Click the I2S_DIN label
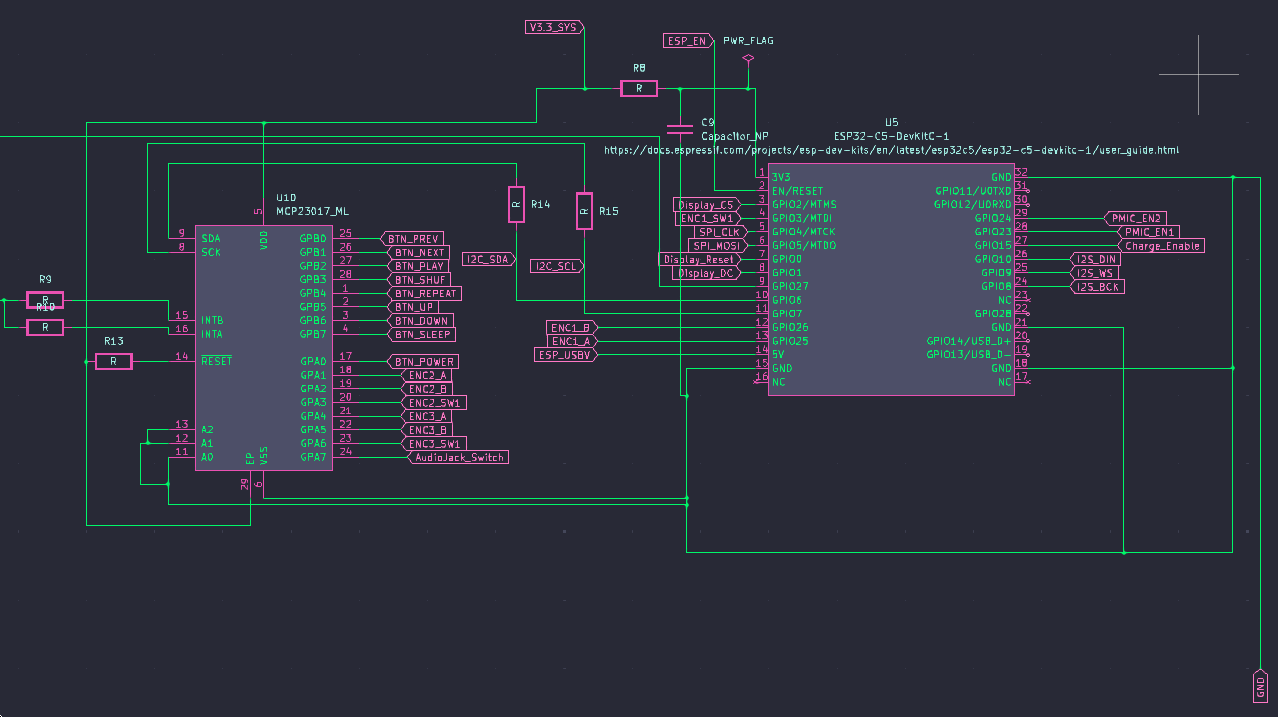The width and height of the screenshot is (1278, 717). coord(1095,259)
